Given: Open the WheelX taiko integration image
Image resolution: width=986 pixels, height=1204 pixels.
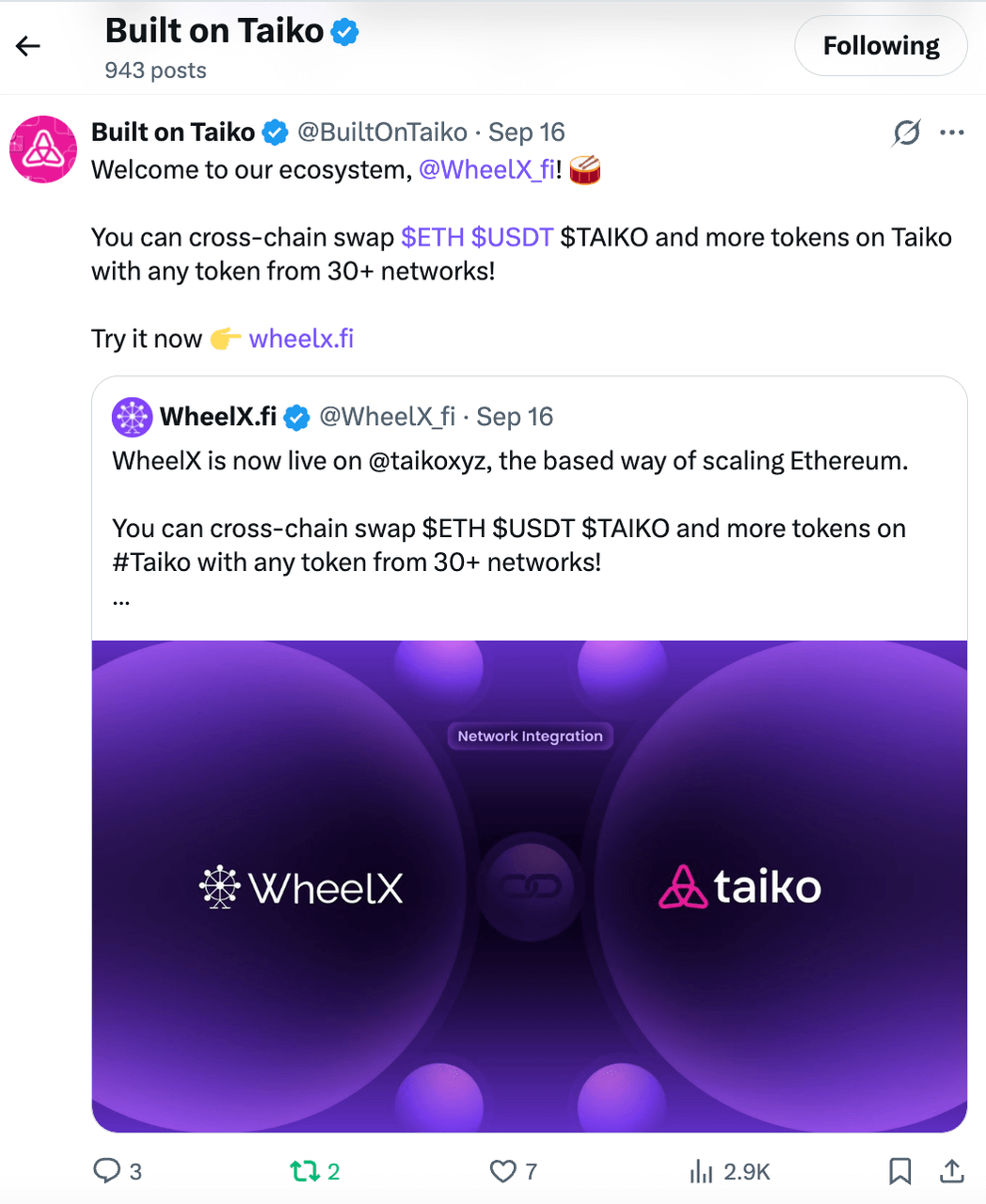Looking at the screenshot, I should pyautogui.click(x=529, y=886).
